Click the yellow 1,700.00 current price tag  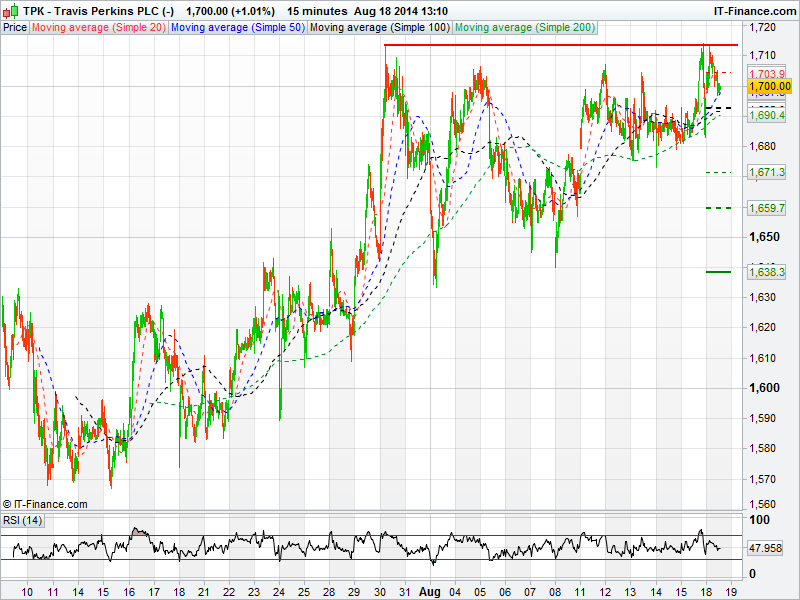pos(769,87)
